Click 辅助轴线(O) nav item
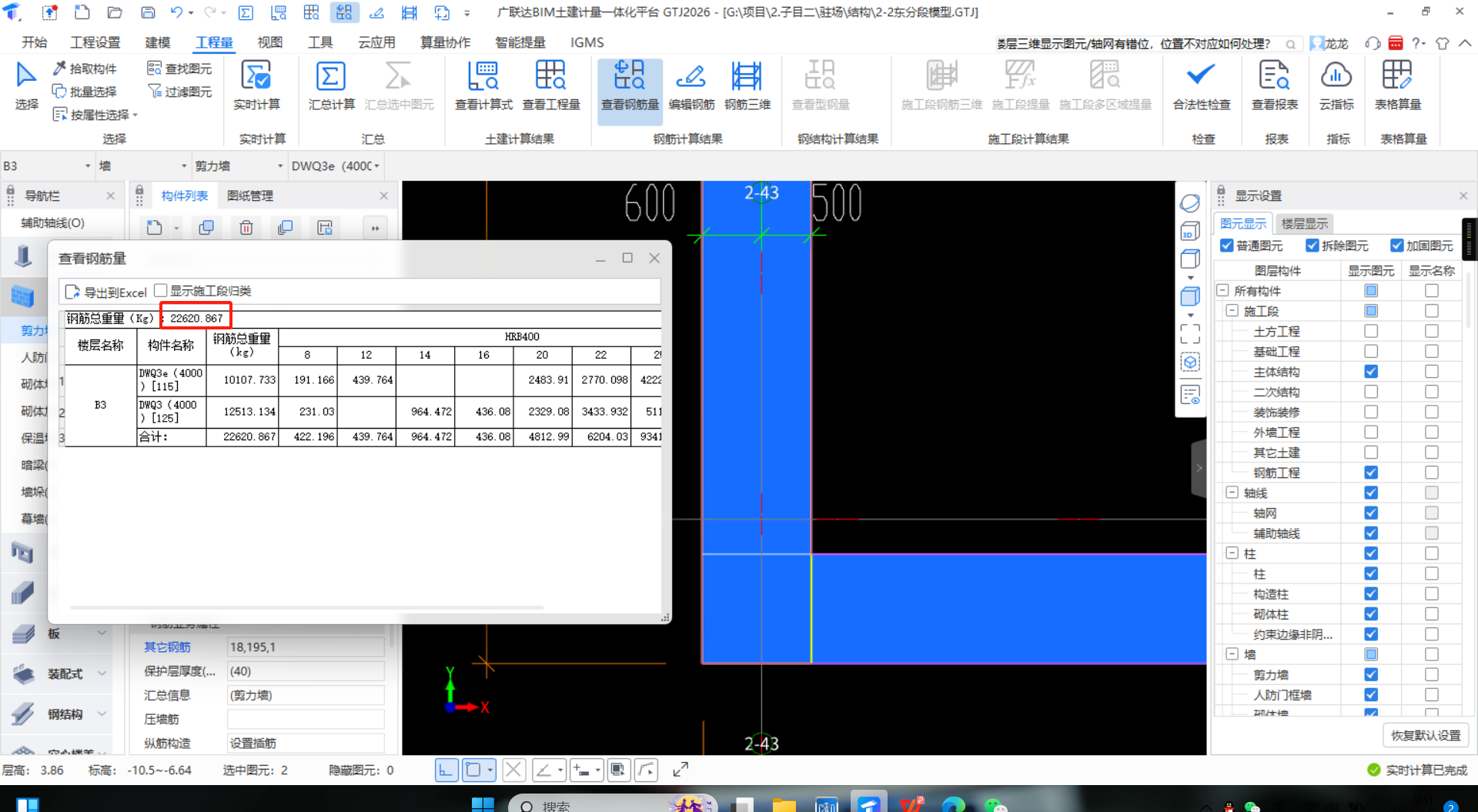 tap(53, 223)
